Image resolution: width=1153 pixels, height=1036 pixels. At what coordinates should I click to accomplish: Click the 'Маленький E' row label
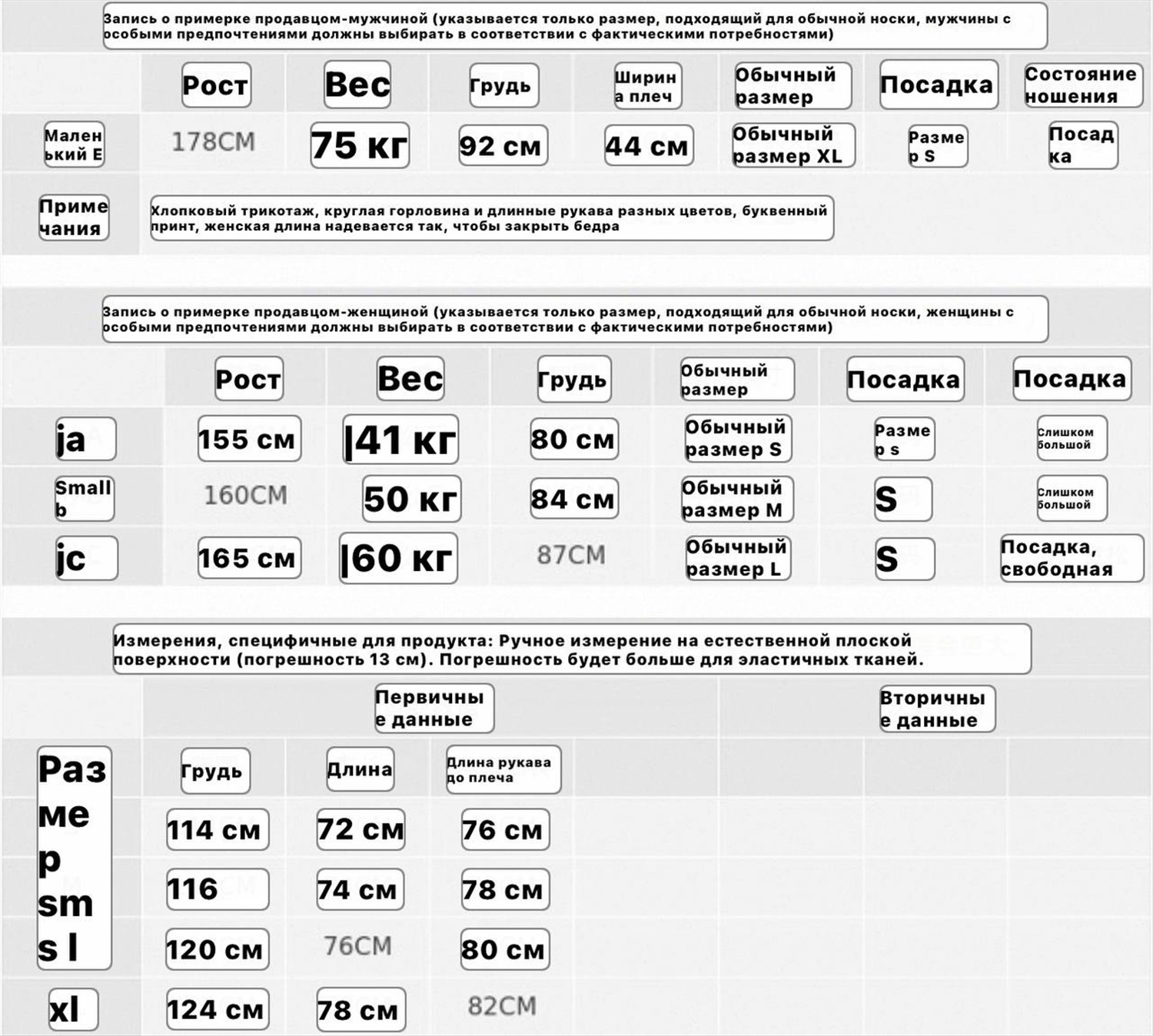click(74, 144)
